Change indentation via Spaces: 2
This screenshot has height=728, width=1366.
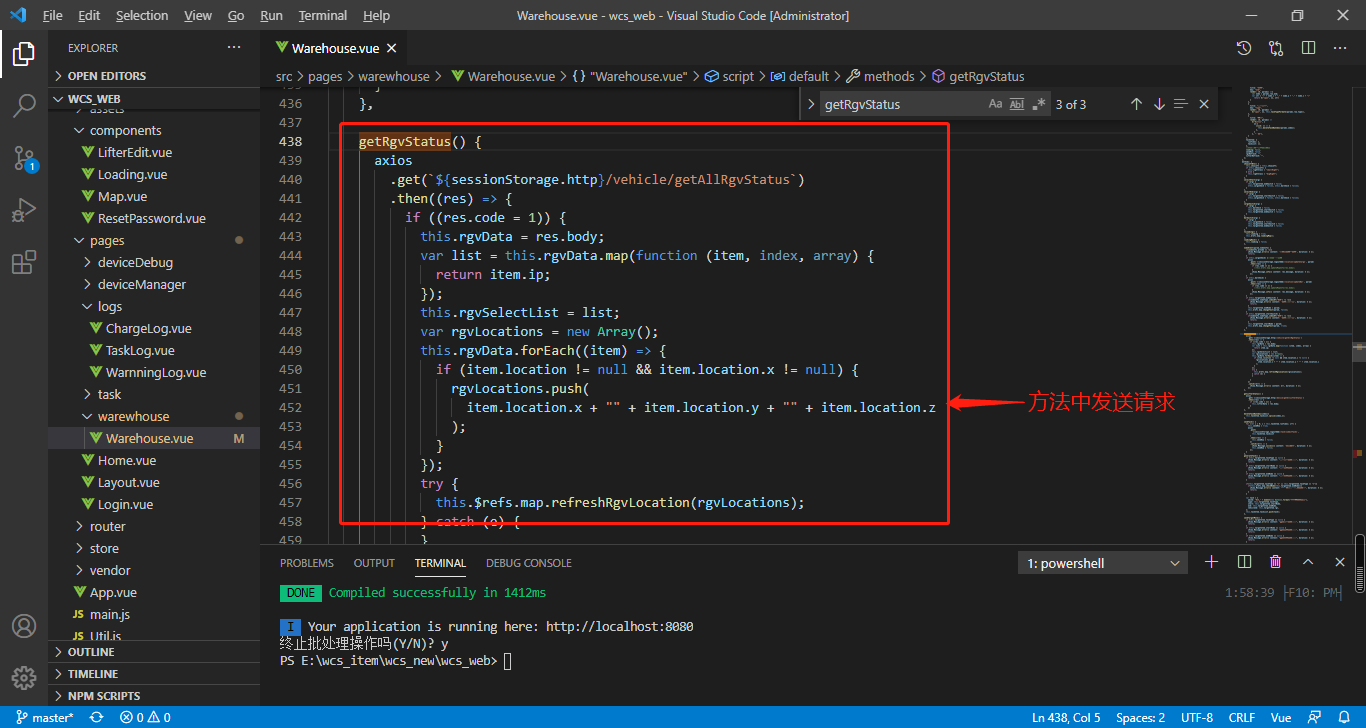1140,717
